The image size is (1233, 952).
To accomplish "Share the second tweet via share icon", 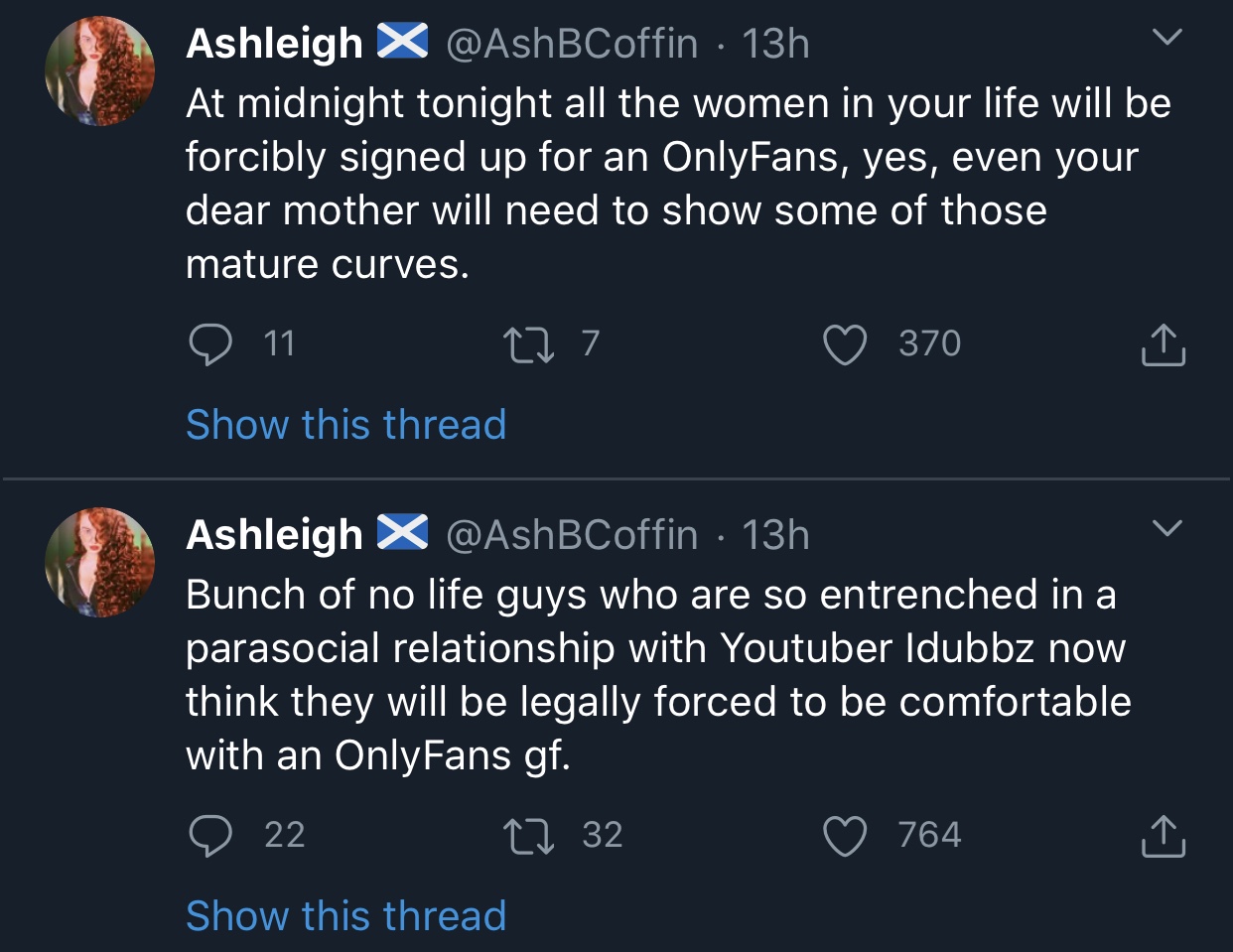I will click(x=1163, y=837).
